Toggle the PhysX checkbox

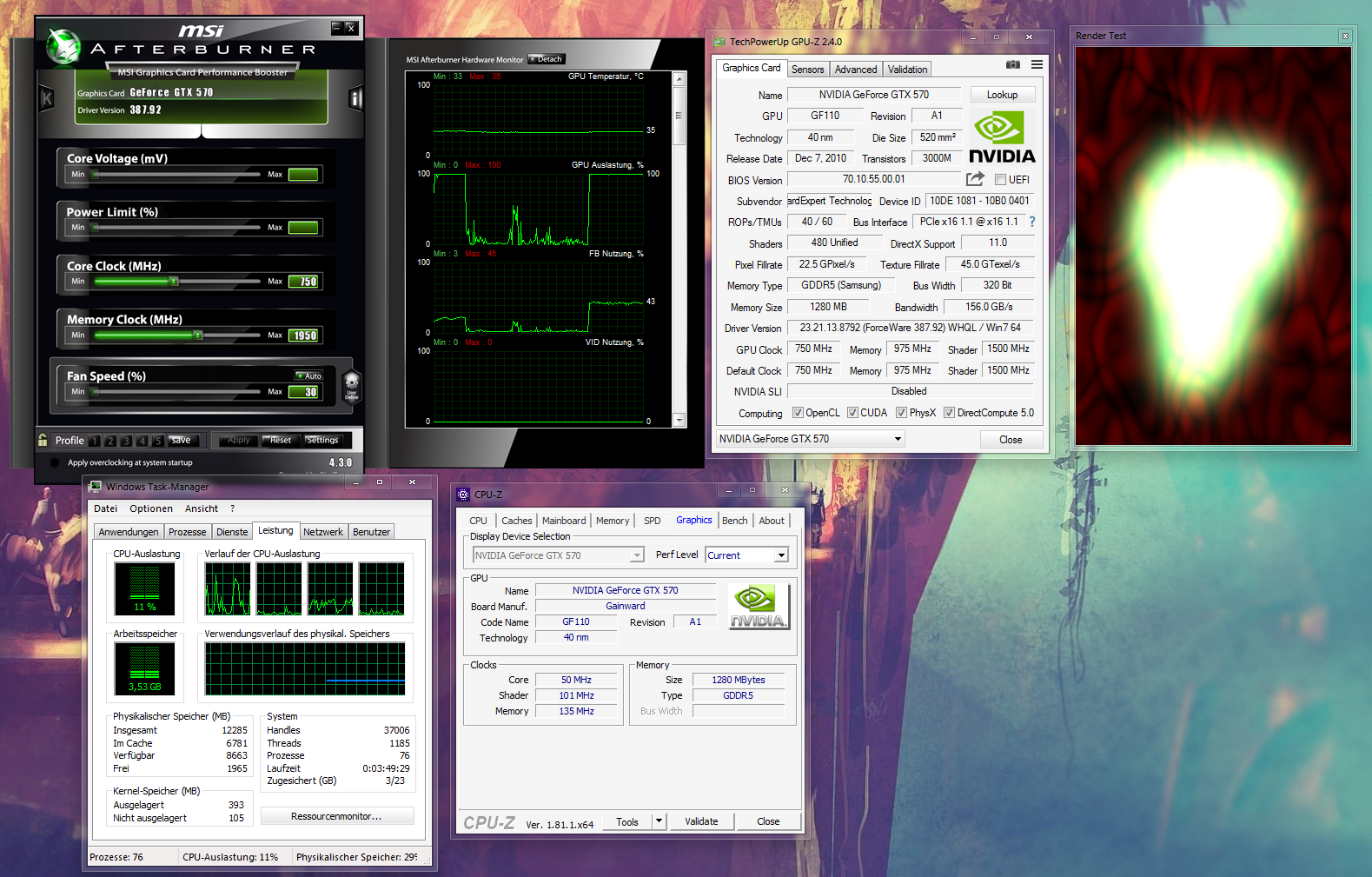[x=901, y=413]
